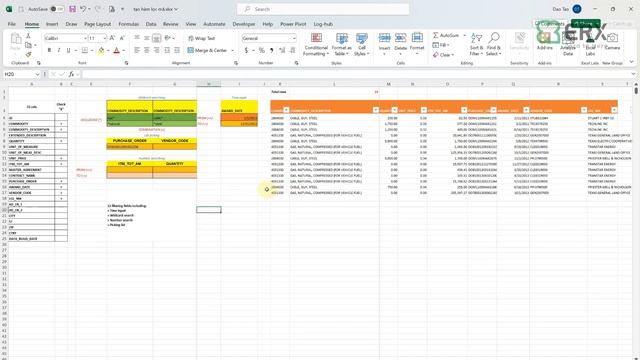Image resolution: width=640 pixels, height=360 pixels.
Task: Apply the yellow fill color
Action: pos(101,50)
